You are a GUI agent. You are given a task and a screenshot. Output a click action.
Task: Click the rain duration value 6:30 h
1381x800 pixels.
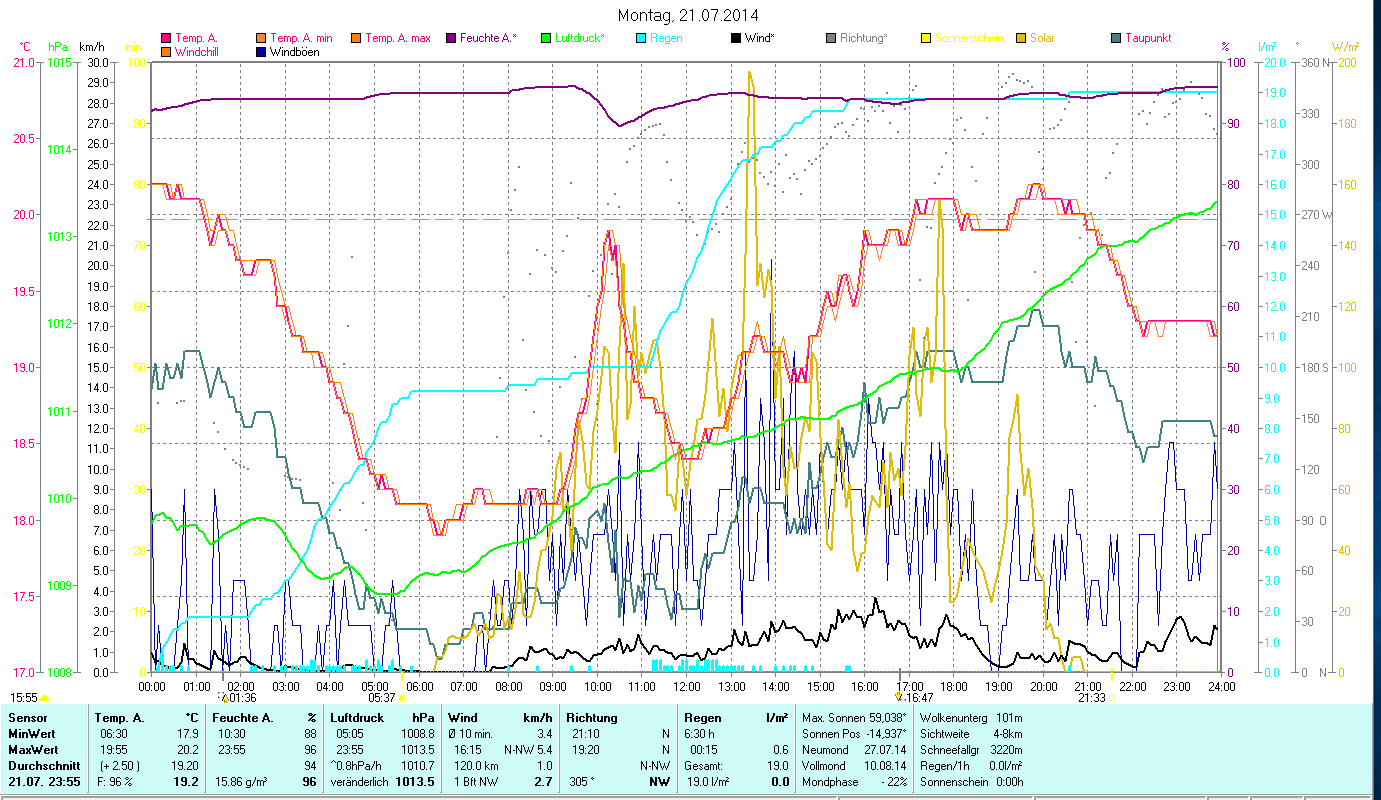click(698, 734)
